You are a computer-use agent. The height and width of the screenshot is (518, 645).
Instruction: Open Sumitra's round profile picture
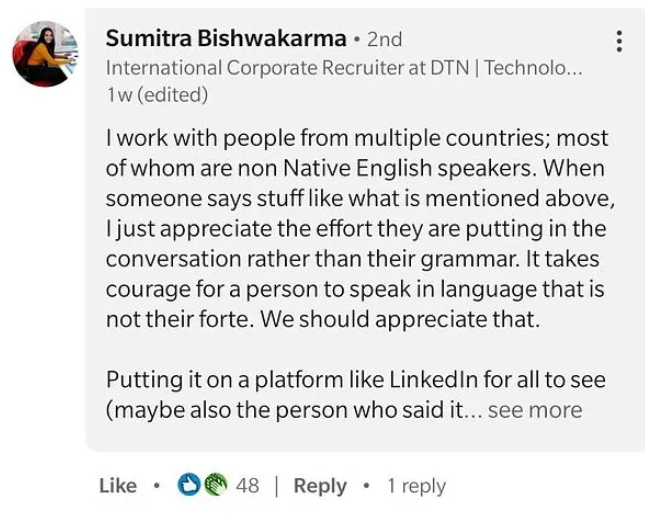pos(45,54)
